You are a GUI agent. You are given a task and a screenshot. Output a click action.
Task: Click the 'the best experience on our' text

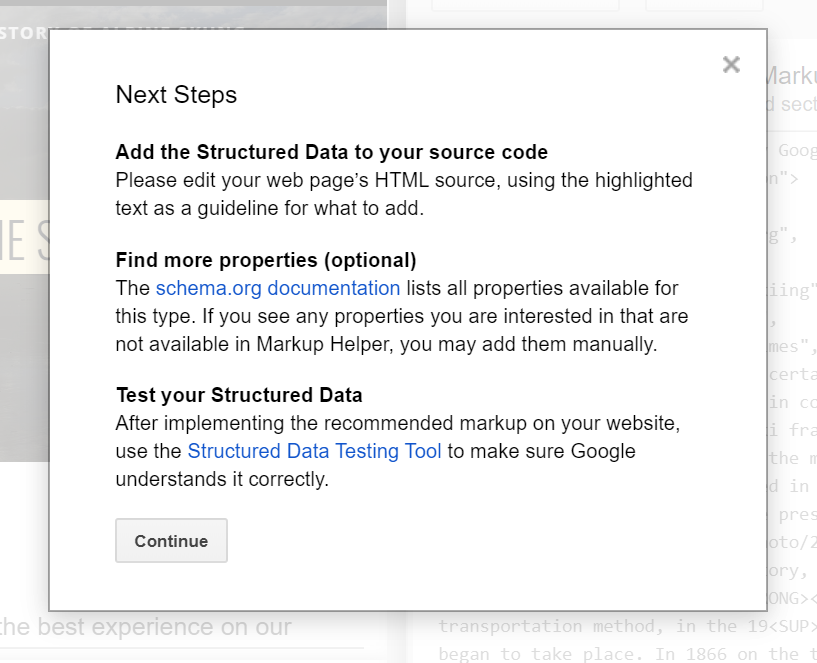tap(146, 628)
